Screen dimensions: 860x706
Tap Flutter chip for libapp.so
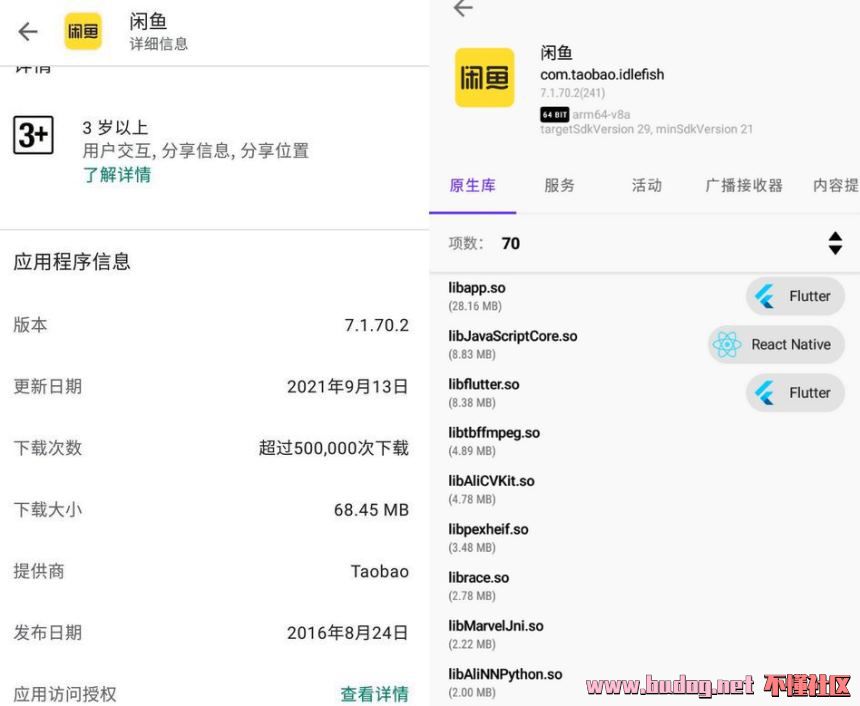[x=795, y=296]
